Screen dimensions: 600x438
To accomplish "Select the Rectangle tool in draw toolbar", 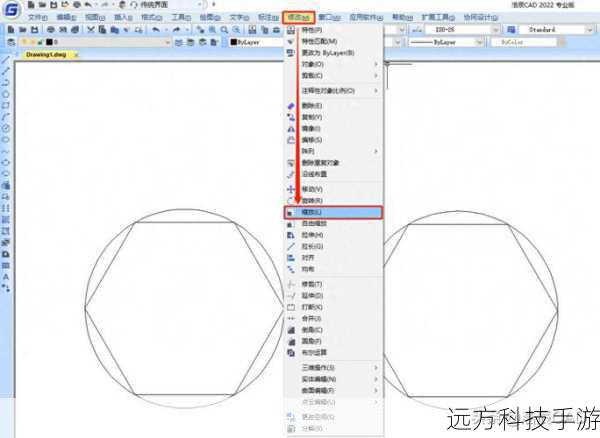I will (6, 105).
